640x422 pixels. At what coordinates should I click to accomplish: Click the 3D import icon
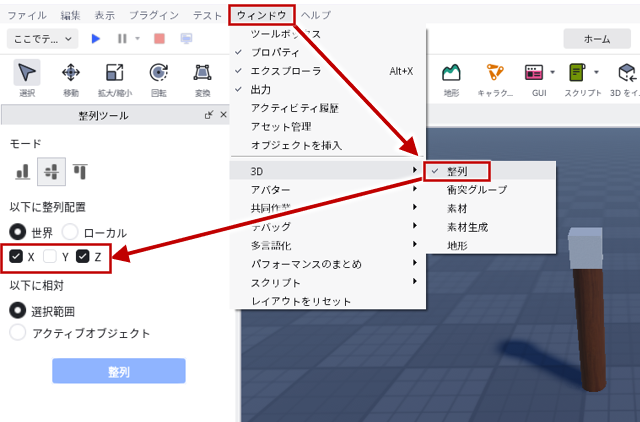(x=627, y=73)
